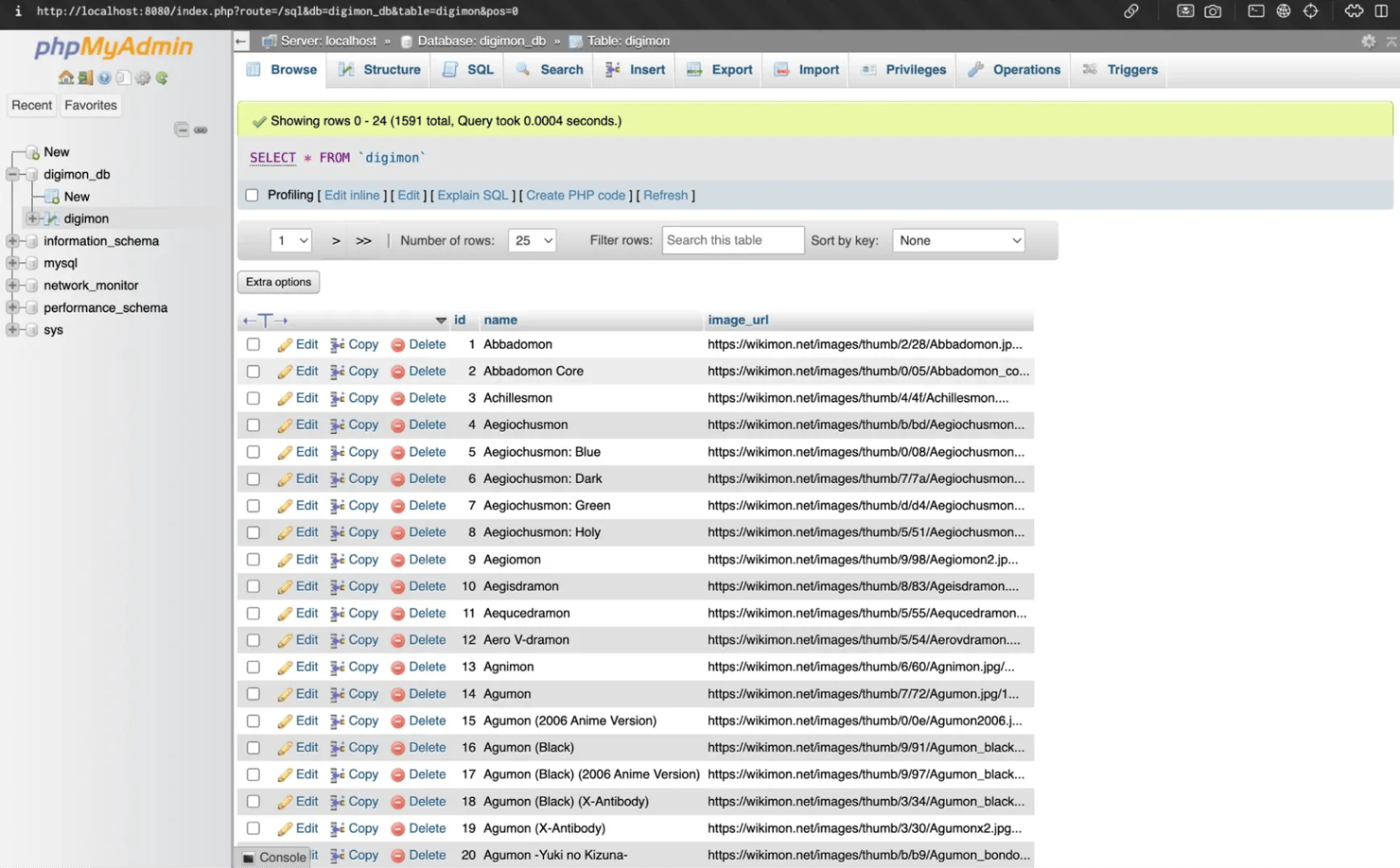
Task: Click pencil Edit icon for Abbadomon row
Action: pos(285,345)
